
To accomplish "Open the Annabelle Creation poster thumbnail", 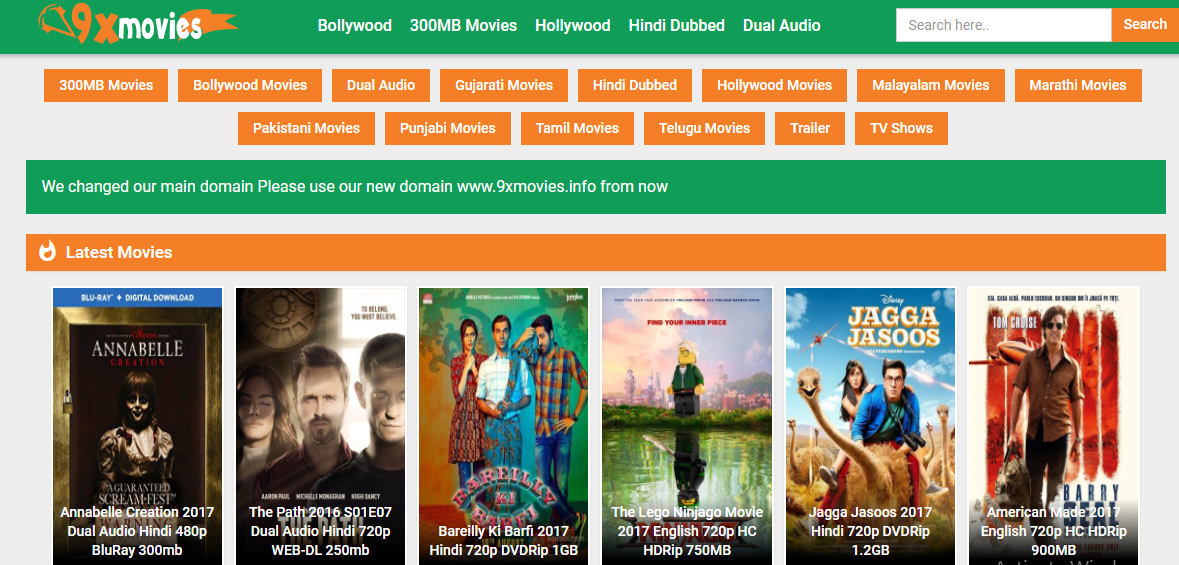I will point(137,426).
